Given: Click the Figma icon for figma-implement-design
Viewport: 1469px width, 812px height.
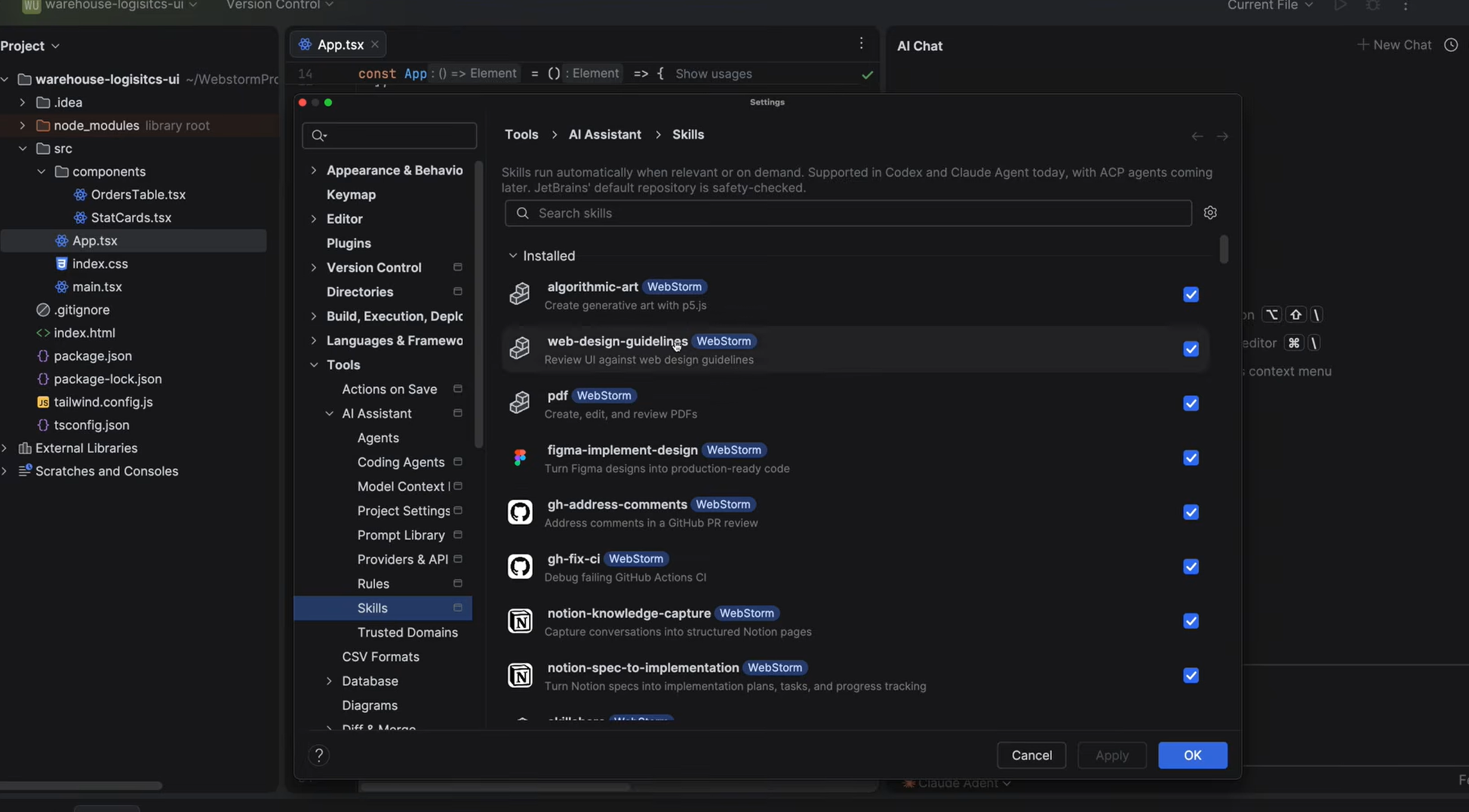Looking at the screenshot, I should [520, 457].
